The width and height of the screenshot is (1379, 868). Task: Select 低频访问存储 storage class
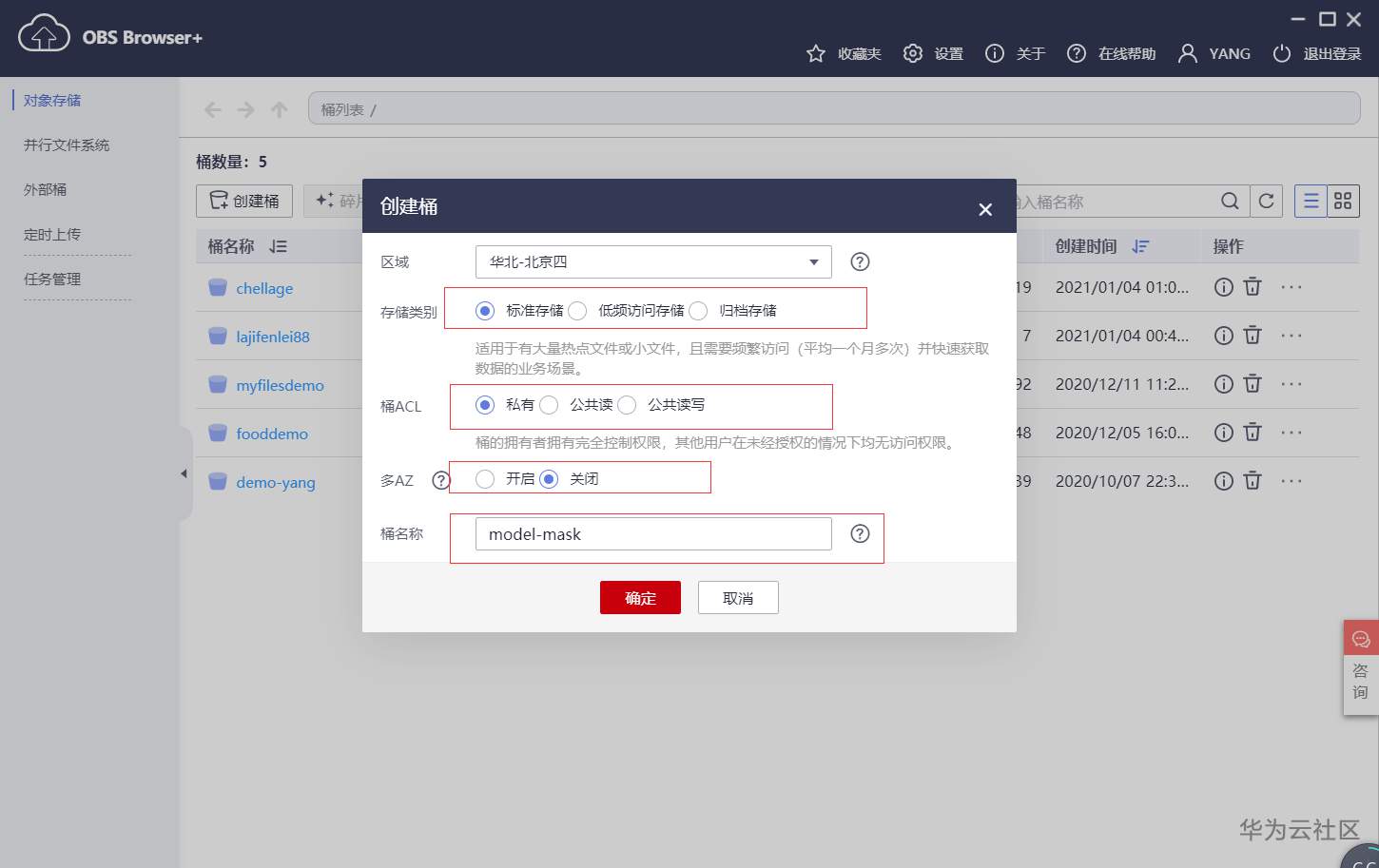click(x=577, y=310)
